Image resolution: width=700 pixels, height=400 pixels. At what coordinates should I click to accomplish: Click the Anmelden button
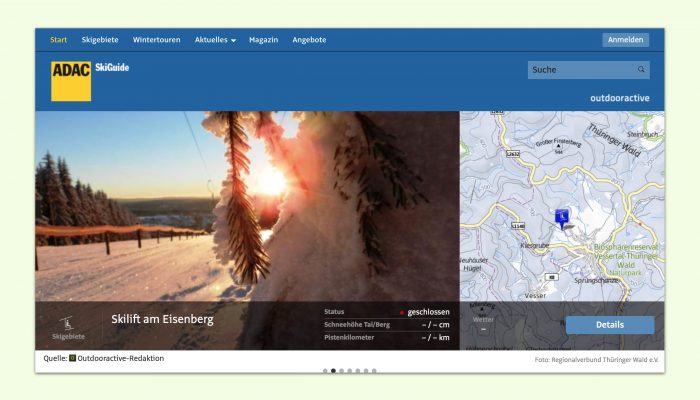625,40
